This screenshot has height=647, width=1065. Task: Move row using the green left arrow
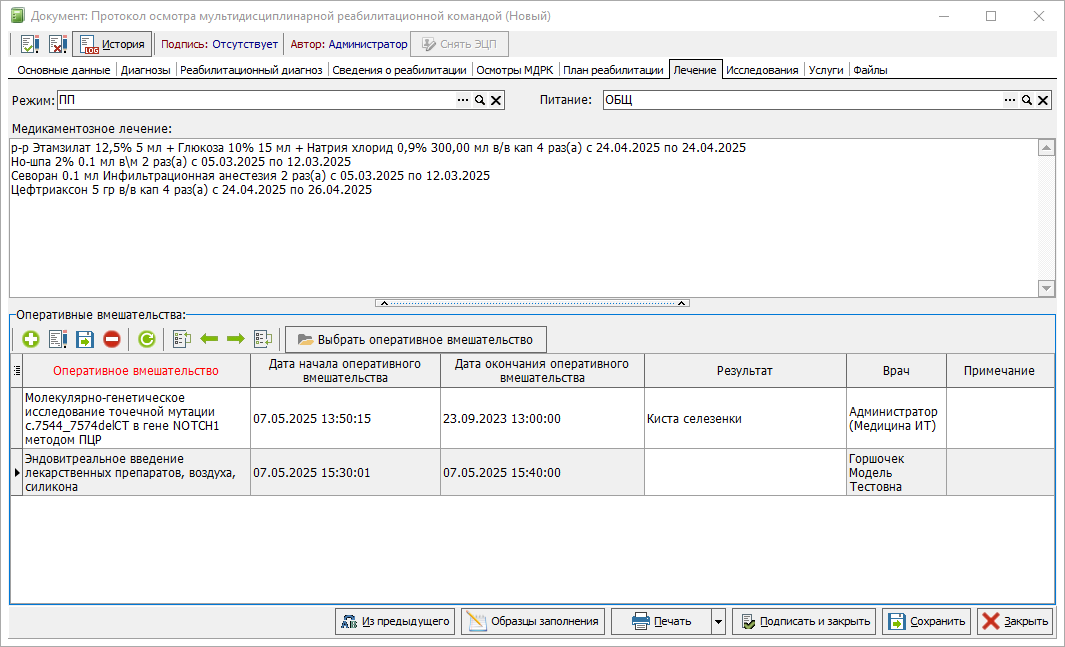[209, 339]
